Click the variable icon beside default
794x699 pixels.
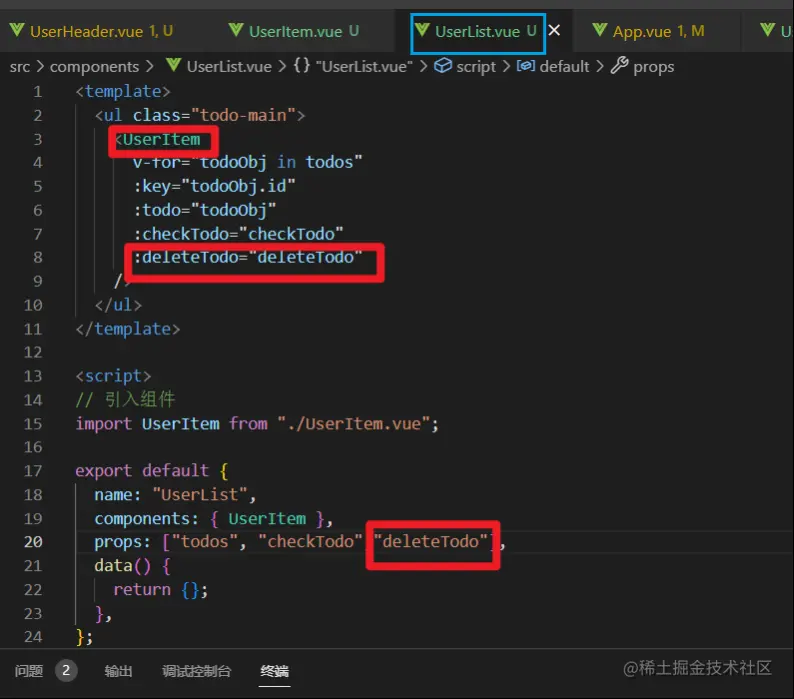coord(525,66)
